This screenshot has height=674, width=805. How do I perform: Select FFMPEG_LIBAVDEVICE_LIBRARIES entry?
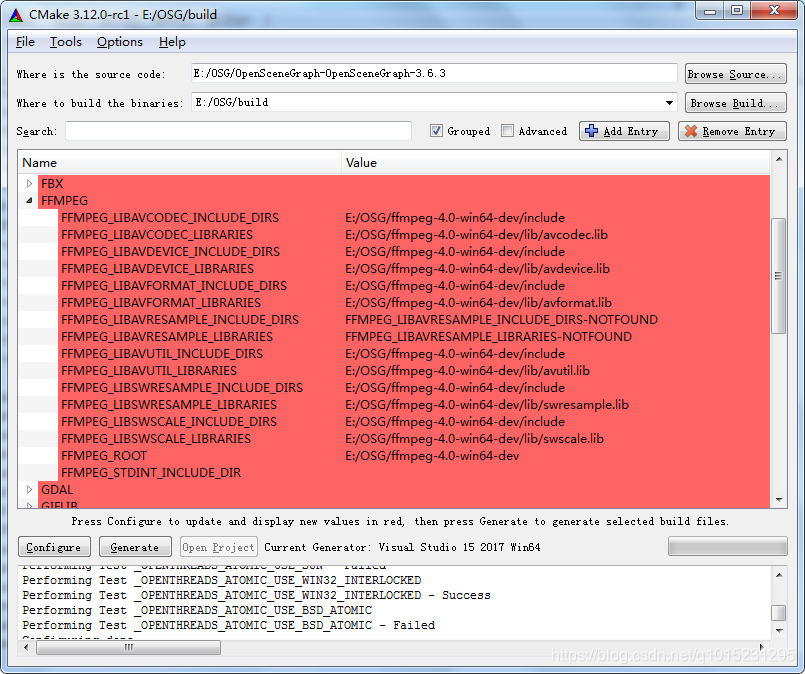[158, 268]
